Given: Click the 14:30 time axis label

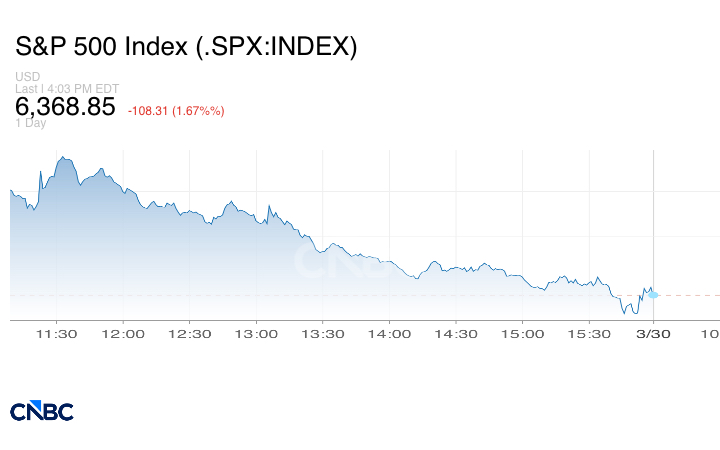Looking at the screenshot, I should coord(454,333).
